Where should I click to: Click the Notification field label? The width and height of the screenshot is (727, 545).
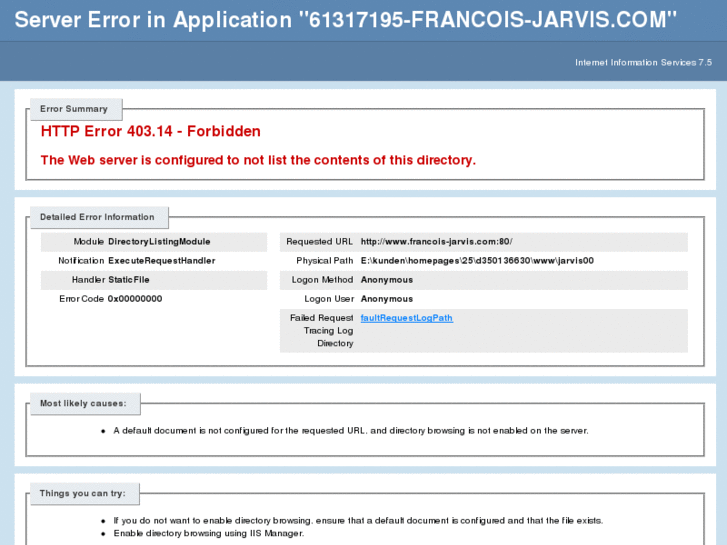point(81,261)
